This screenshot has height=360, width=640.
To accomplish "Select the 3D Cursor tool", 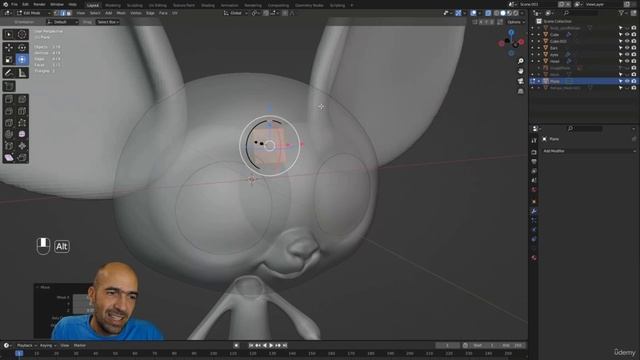I will (x=22, y=35).
